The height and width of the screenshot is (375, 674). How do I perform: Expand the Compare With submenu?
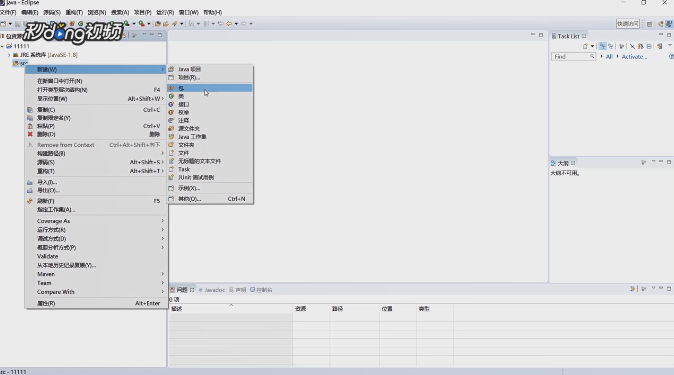(96, 292)
